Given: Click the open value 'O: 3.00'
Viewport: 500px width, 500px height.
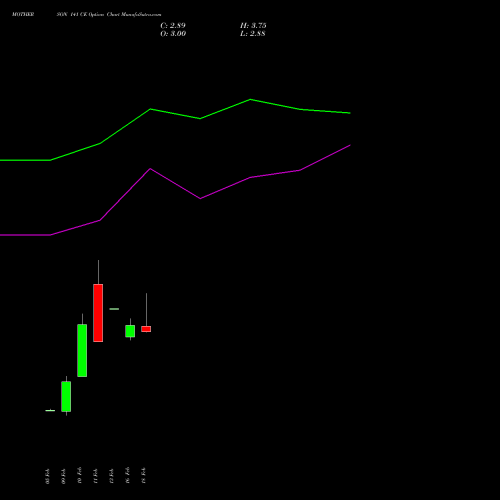Looking at the screenshot, I should point(173,33).
